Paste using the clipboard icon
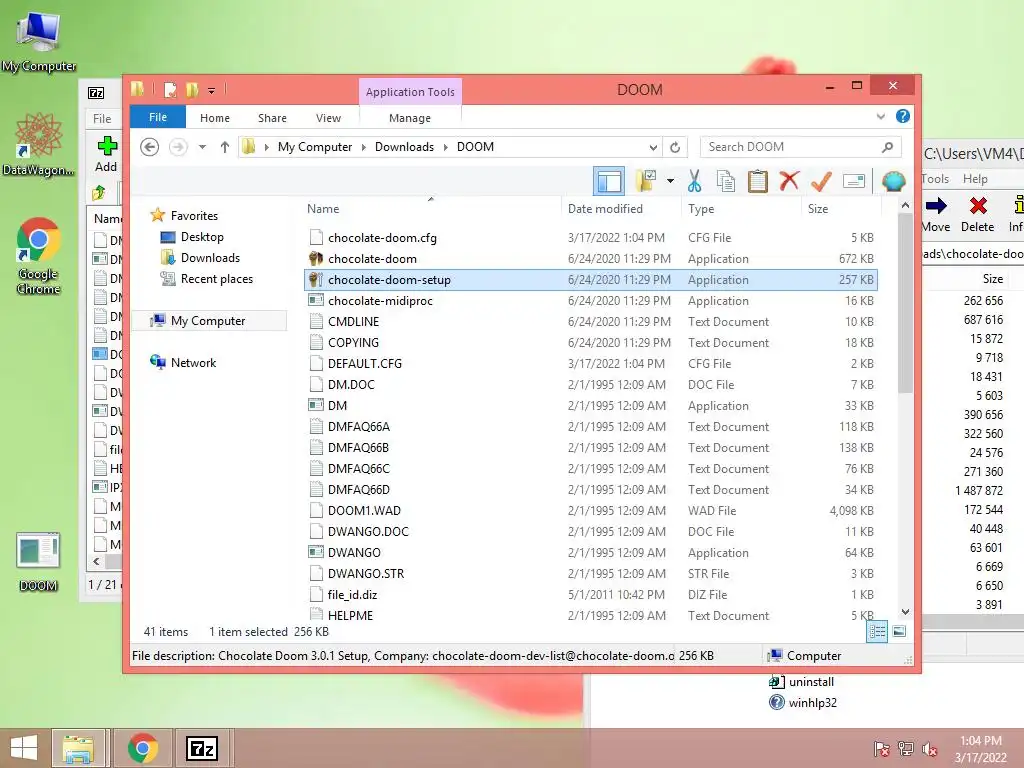 [x=758, y=181]
